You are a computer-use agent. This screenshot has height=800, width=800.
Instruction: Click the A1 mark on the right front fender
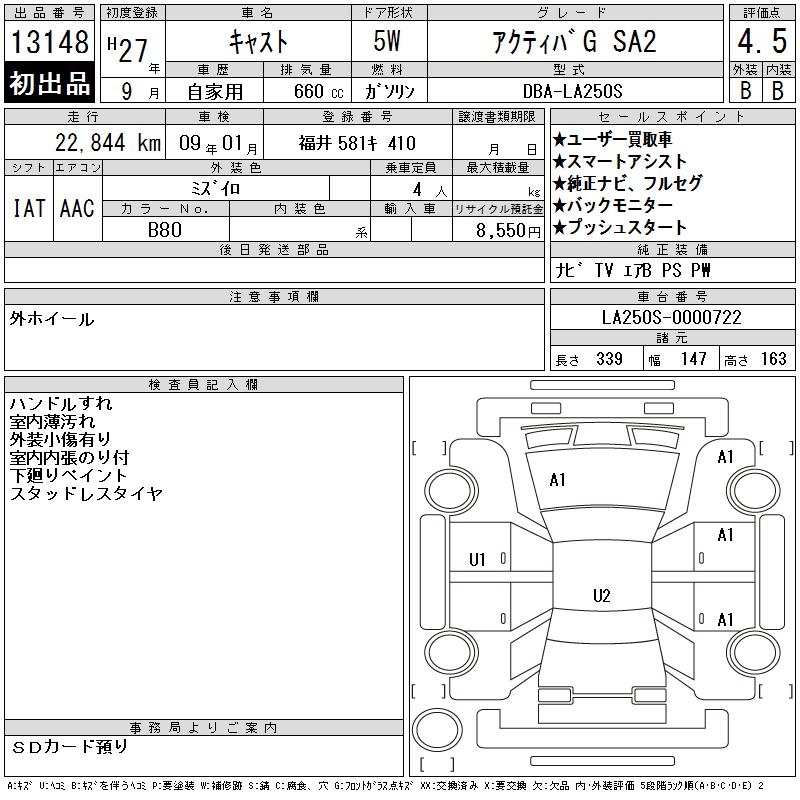point(725,457)
